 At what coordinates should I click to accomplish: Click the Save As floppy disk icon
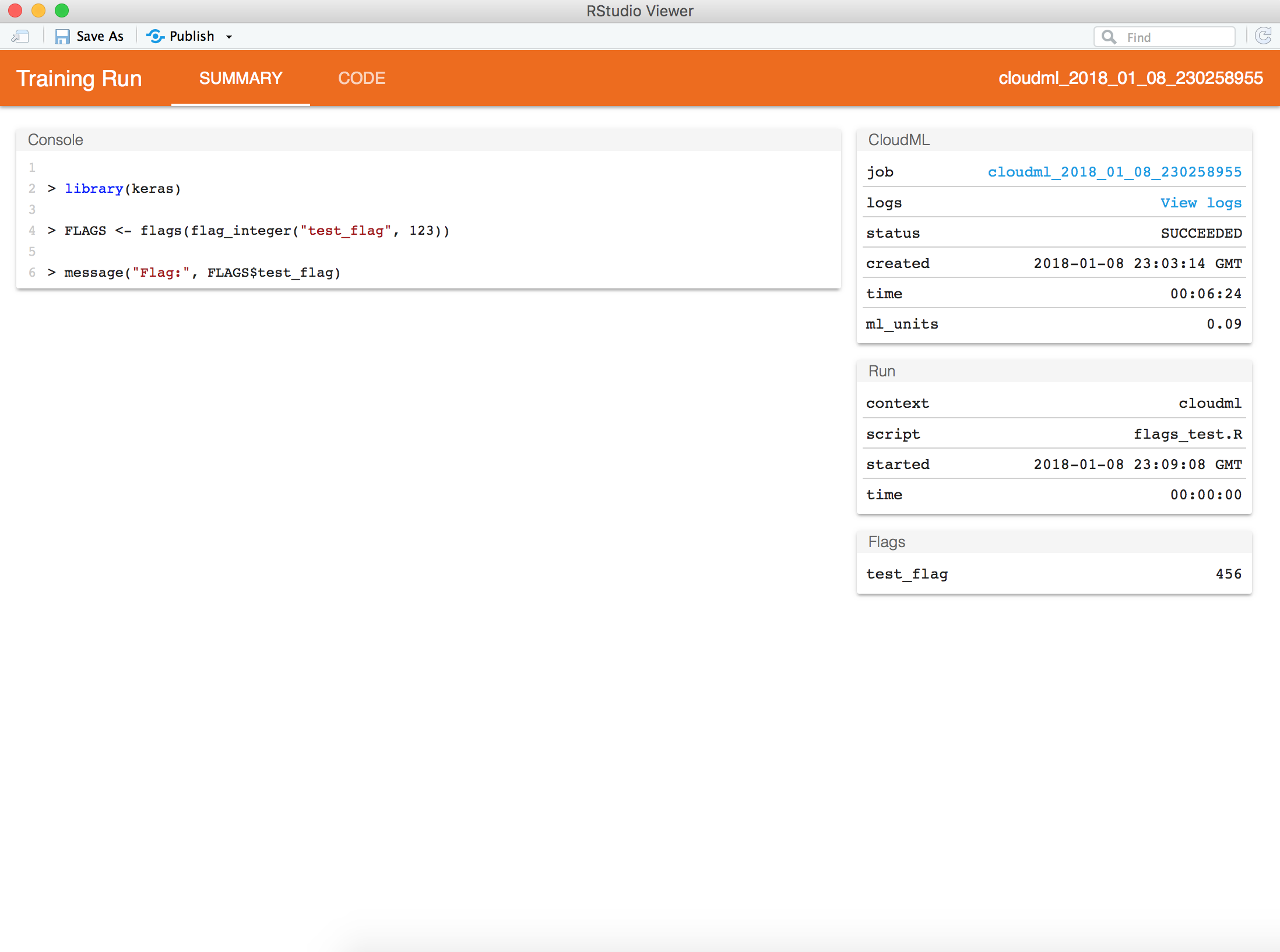pos(62,36)
